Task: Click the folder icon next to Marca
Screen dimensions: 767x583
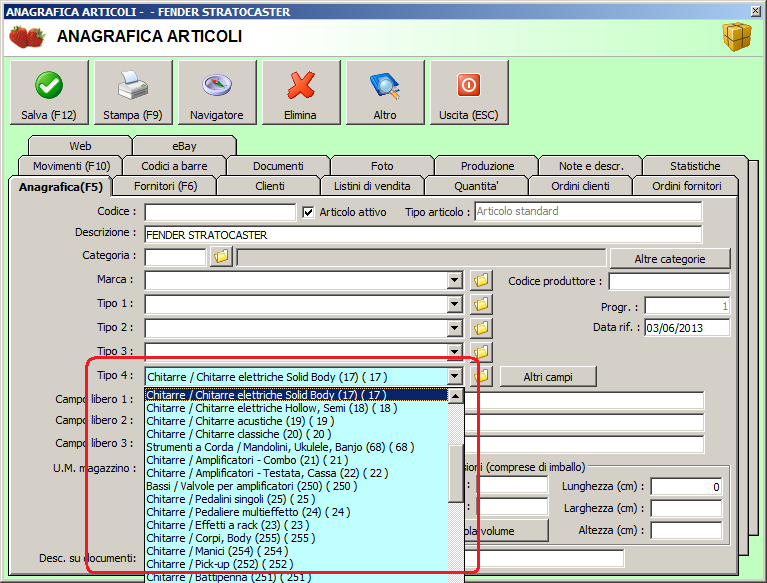Action: (x=481, y=280)
